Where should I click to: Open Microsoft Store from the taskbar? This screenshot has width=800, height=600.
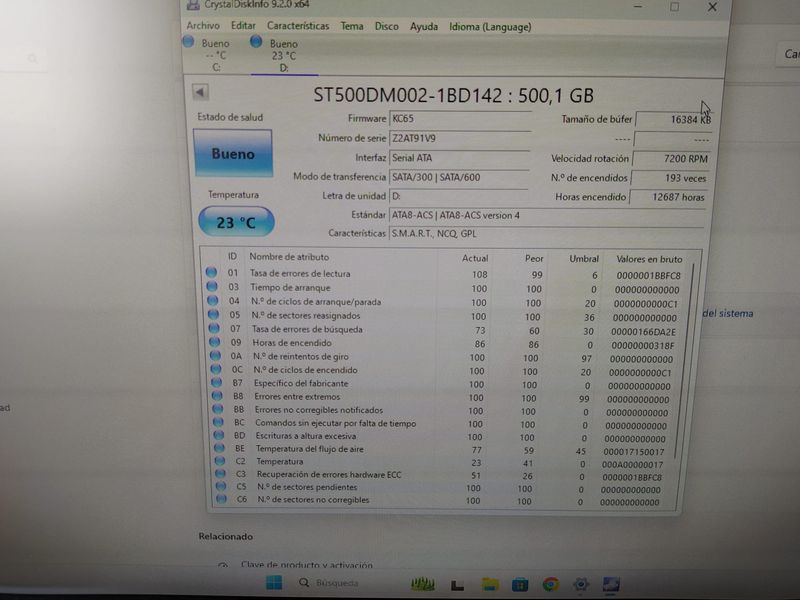520,584
